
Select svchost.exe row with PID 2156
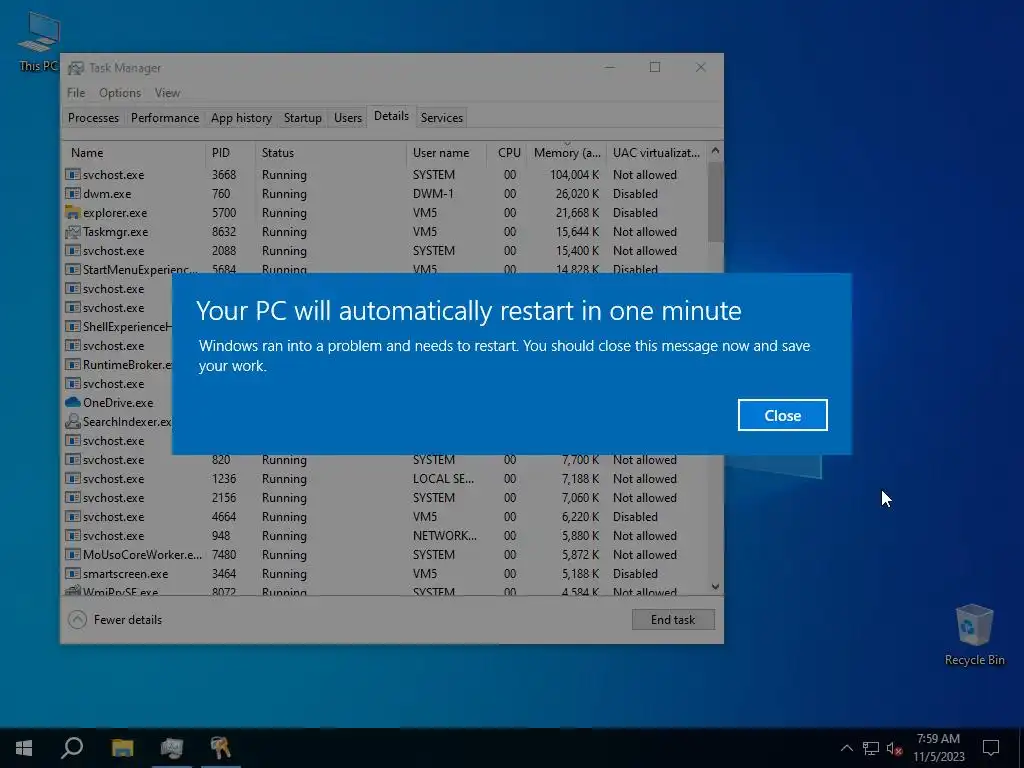click(x=384, y=498)
